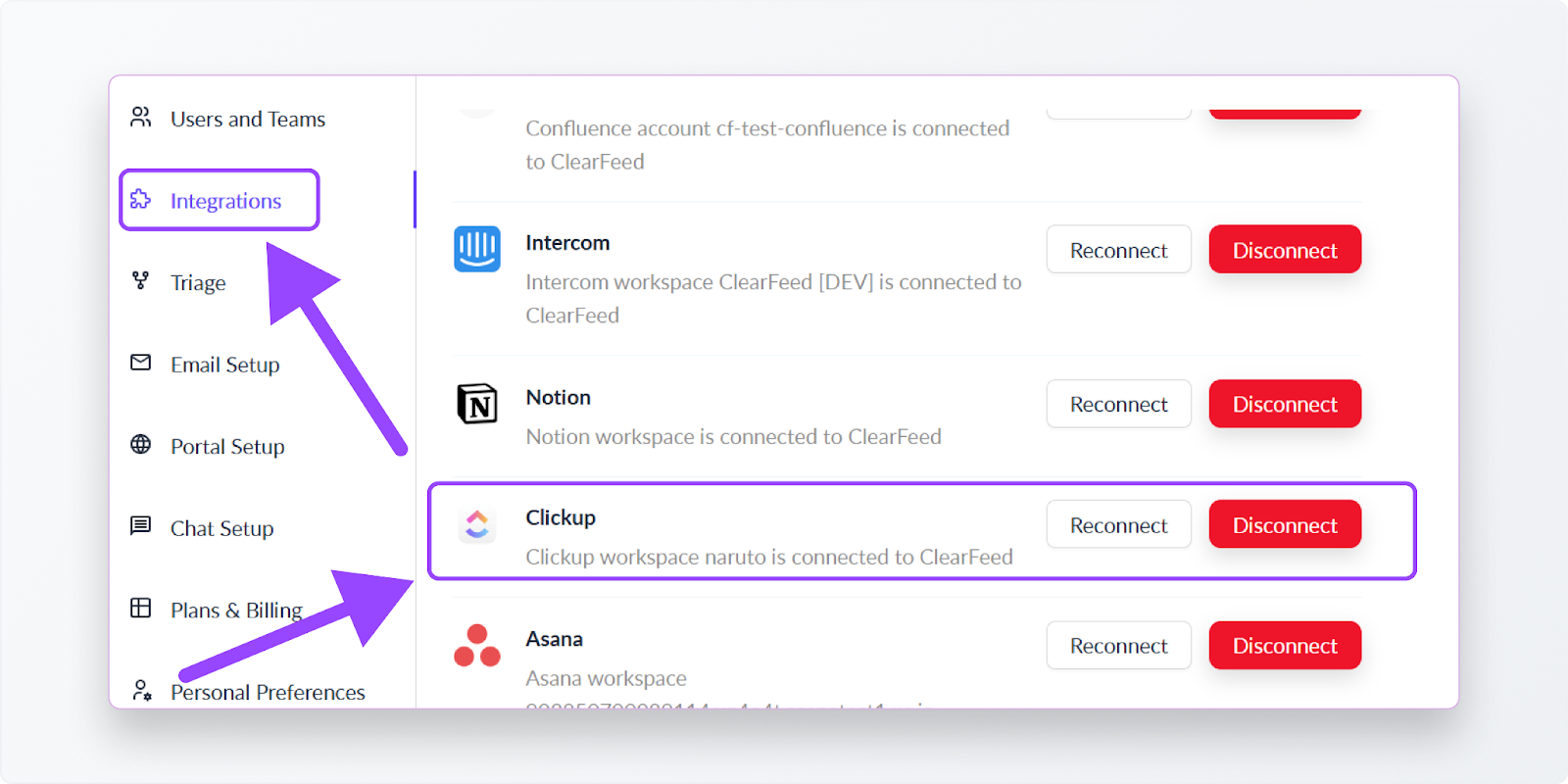This screenshot has width=1568, height=784.
Task: Click the Email Setup envelope icon
Action: [x=141, y=363]
